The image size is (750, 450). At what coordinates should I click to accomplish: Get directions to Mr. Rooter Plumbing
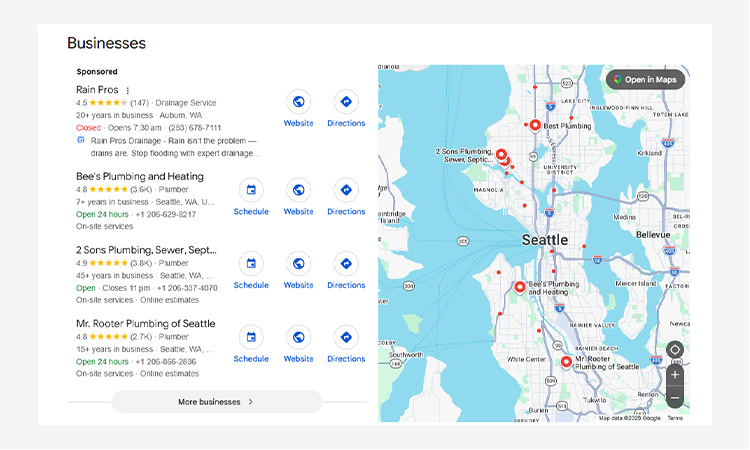coord(346,338)
